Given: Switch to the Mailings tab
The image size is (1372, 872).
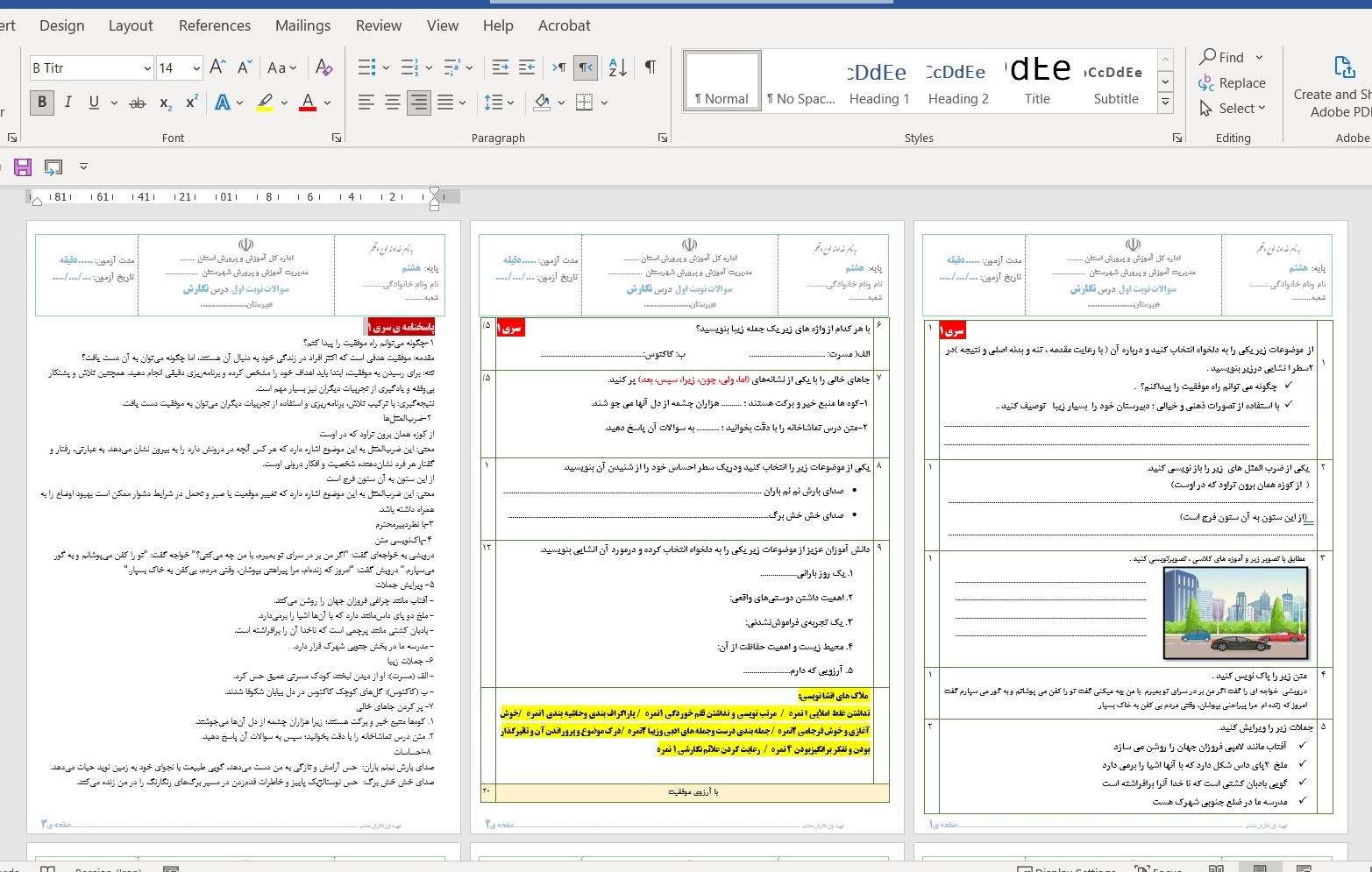Looking at the screenshot, I should tap(302, 25).
